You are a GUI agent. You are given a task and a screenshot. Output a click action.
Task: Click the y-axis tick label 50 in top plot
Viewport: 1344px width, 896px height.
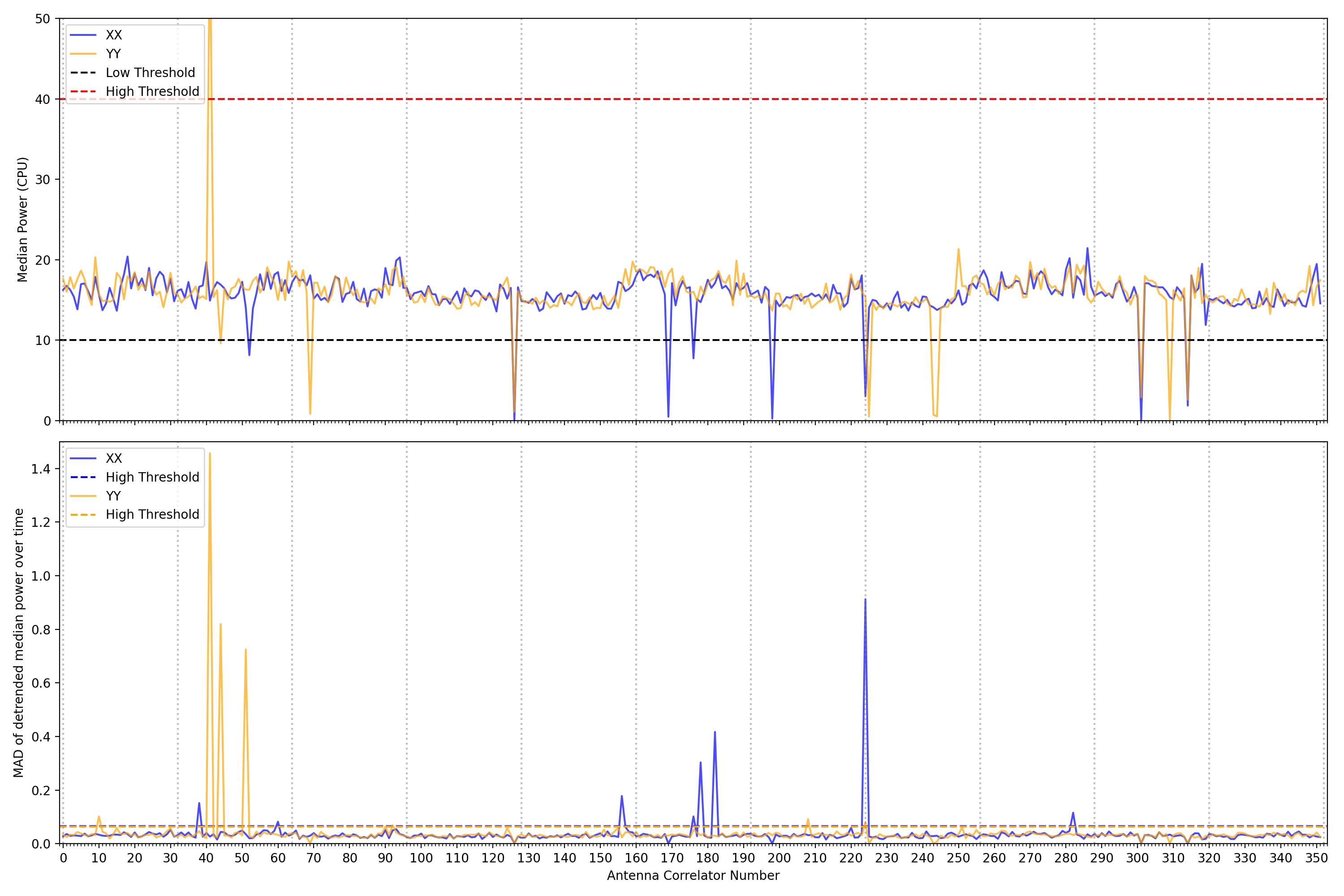coord(42,19)
